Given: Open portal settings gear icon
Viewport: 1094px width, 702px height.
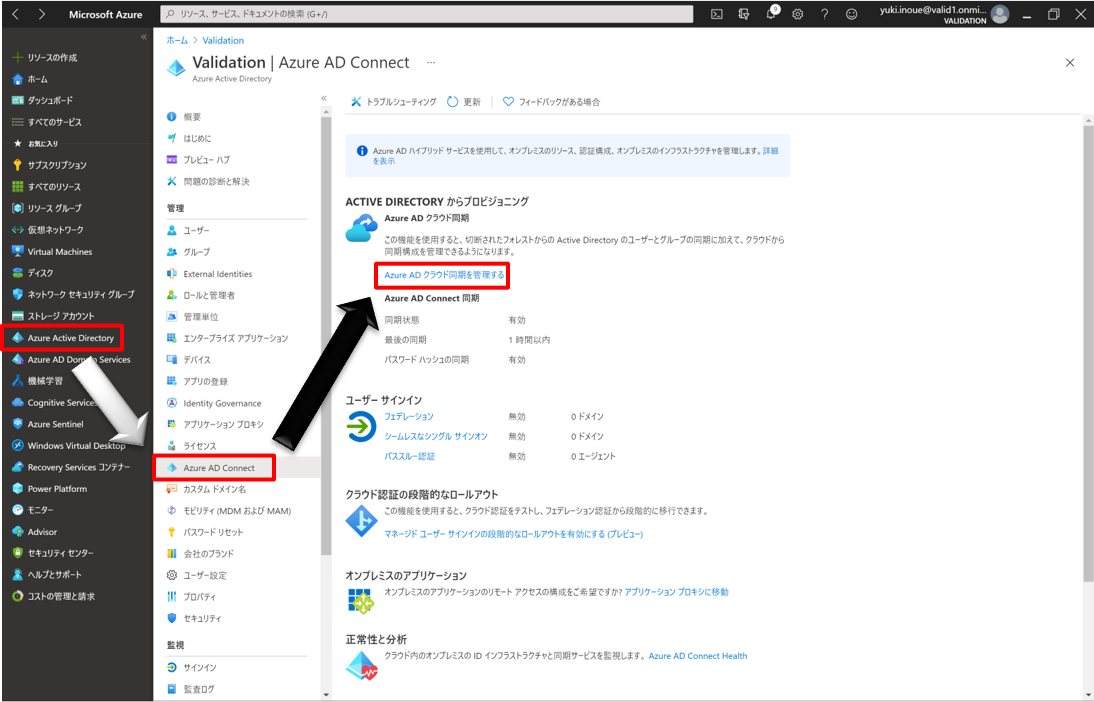Looking at the screenshot, I should click(x=797, y=14).
